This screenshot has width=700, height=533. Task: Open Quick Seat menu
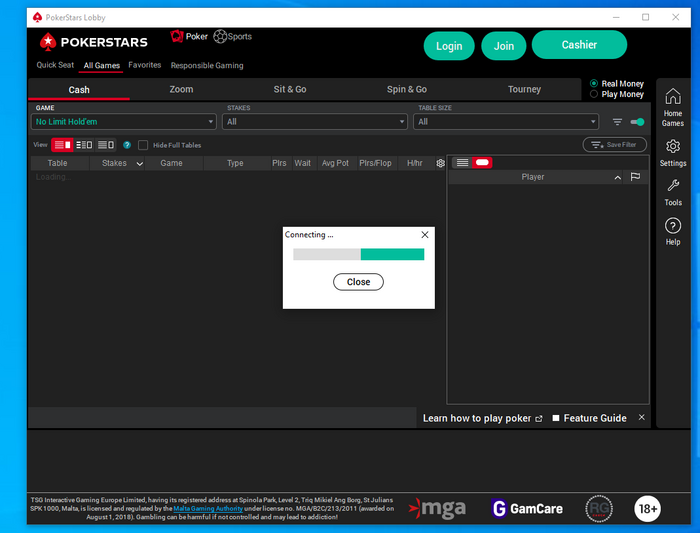[x=55, y=65]
